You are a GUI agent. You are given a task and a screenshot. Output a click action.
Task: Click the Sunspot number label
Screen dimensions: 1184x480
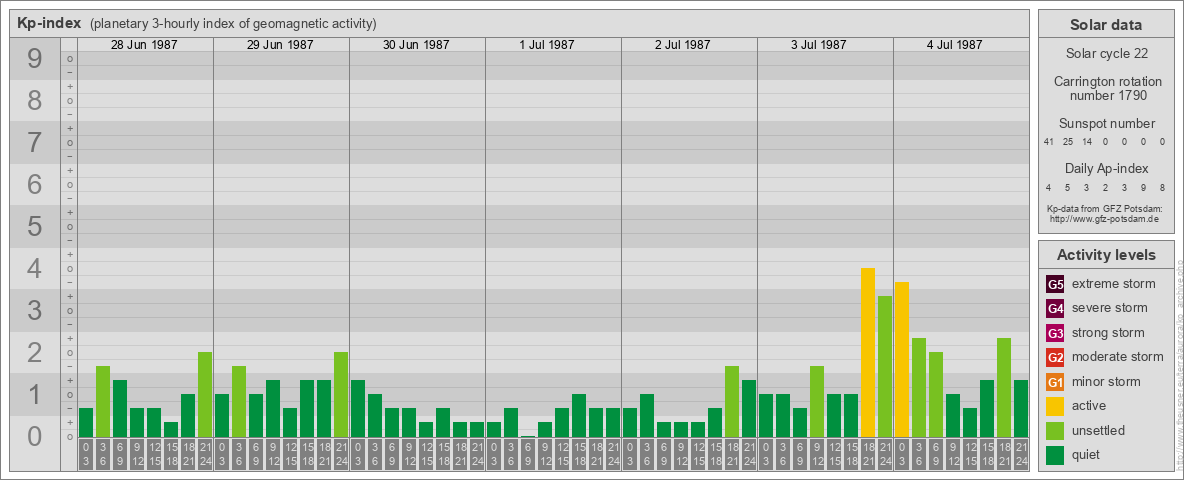[1105, 124]
